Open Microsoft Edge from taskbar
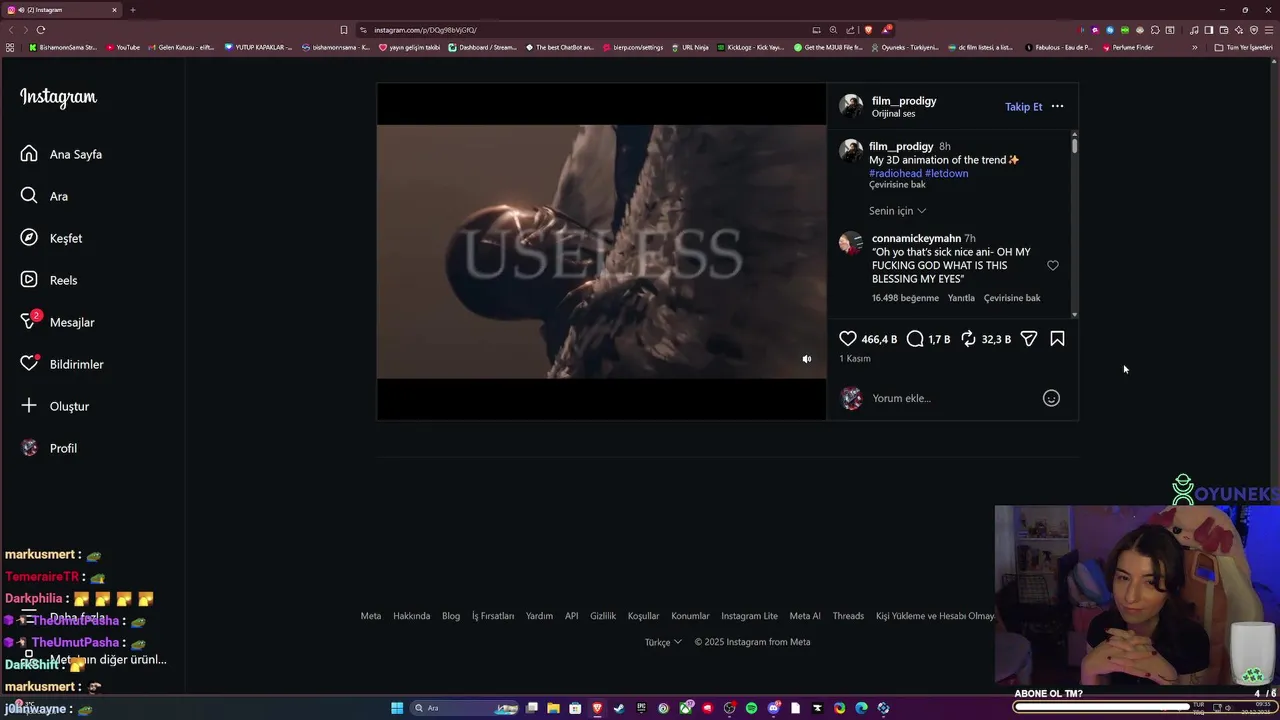 tap(861, 708)
